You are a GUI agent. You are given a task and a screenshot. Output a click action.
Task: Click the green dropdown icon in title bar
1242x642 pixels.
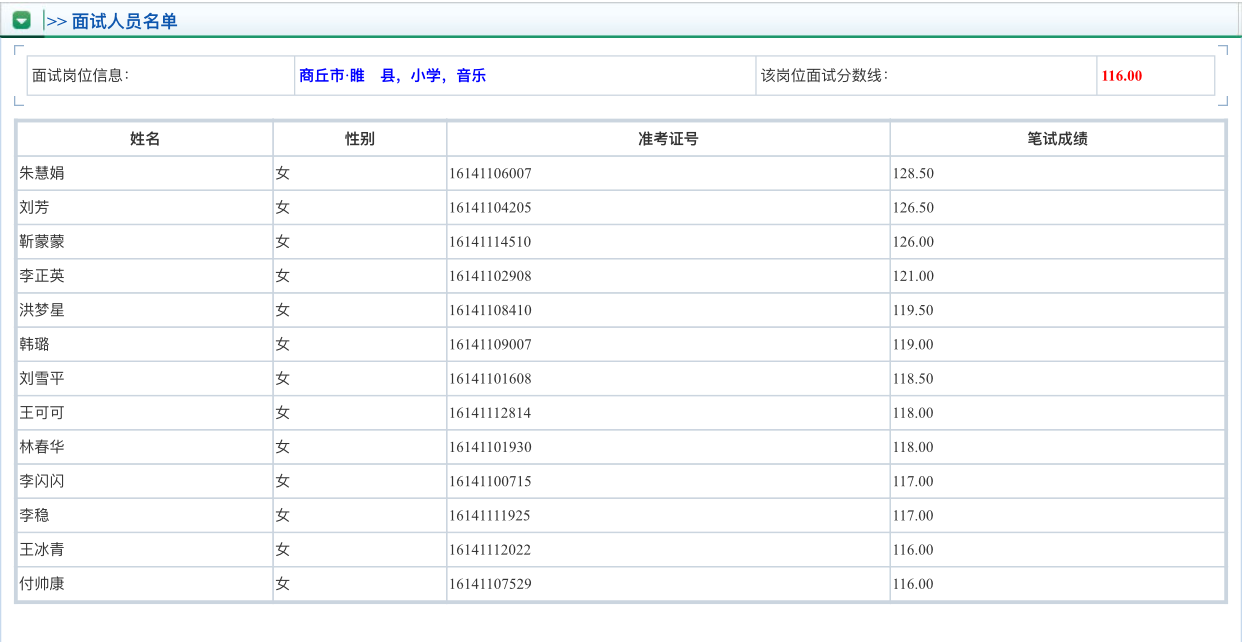click(22, 20)
